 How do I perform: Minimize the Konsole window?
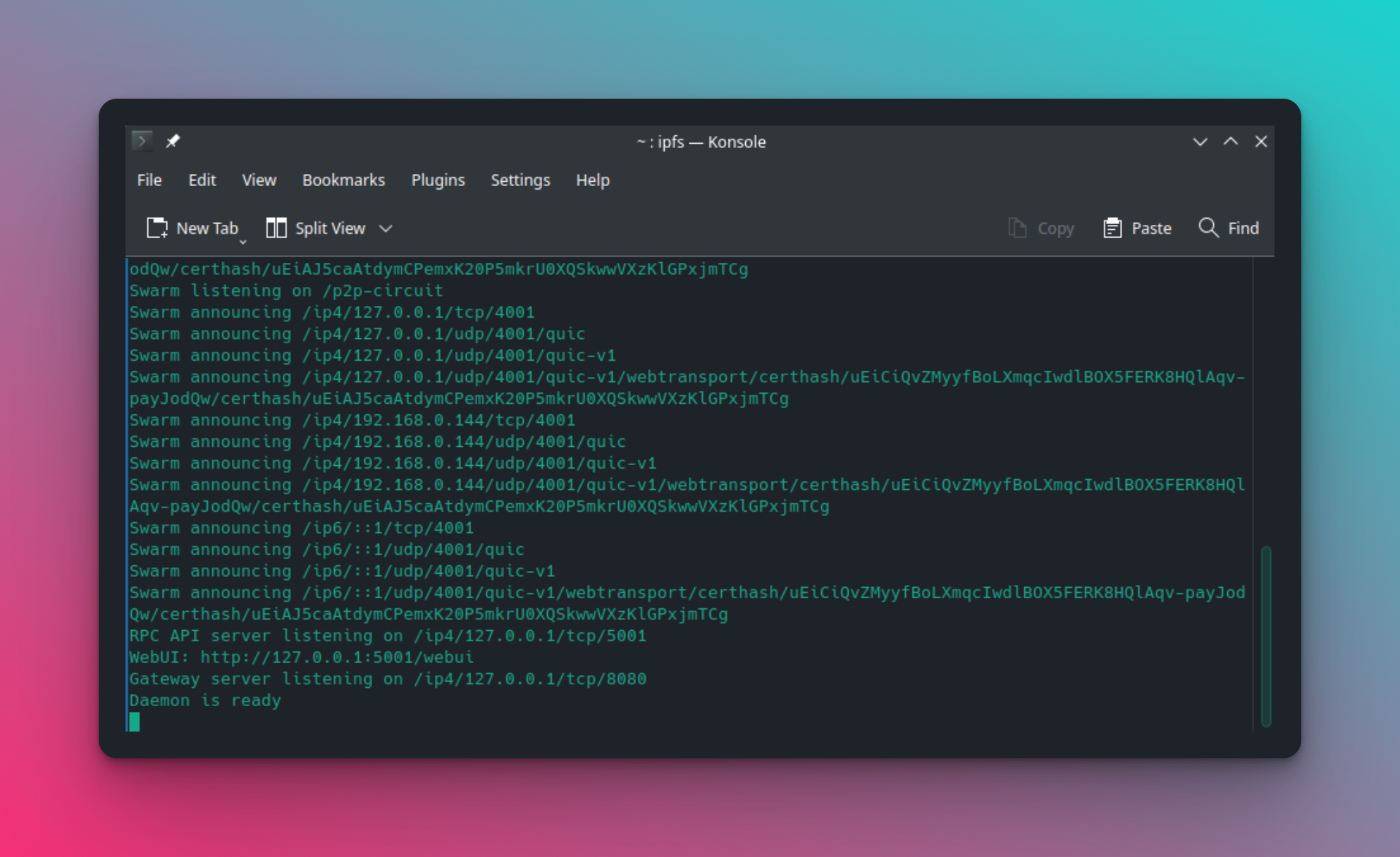(x=1200, y=142)
